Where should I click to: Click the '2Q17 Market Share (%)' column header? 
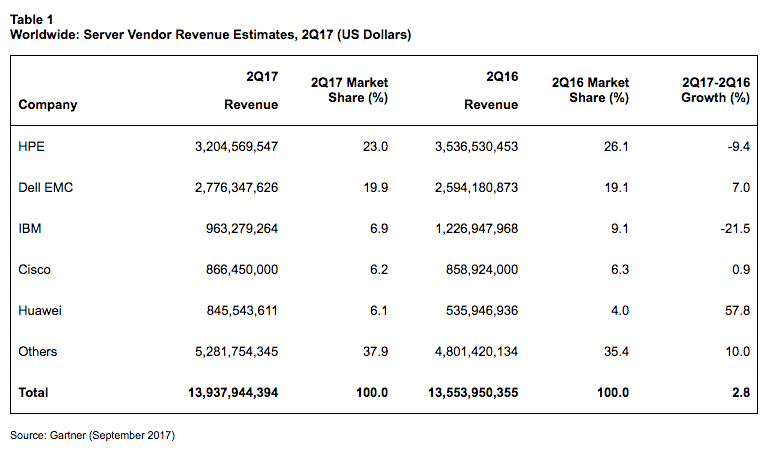[x=349, y=89]
